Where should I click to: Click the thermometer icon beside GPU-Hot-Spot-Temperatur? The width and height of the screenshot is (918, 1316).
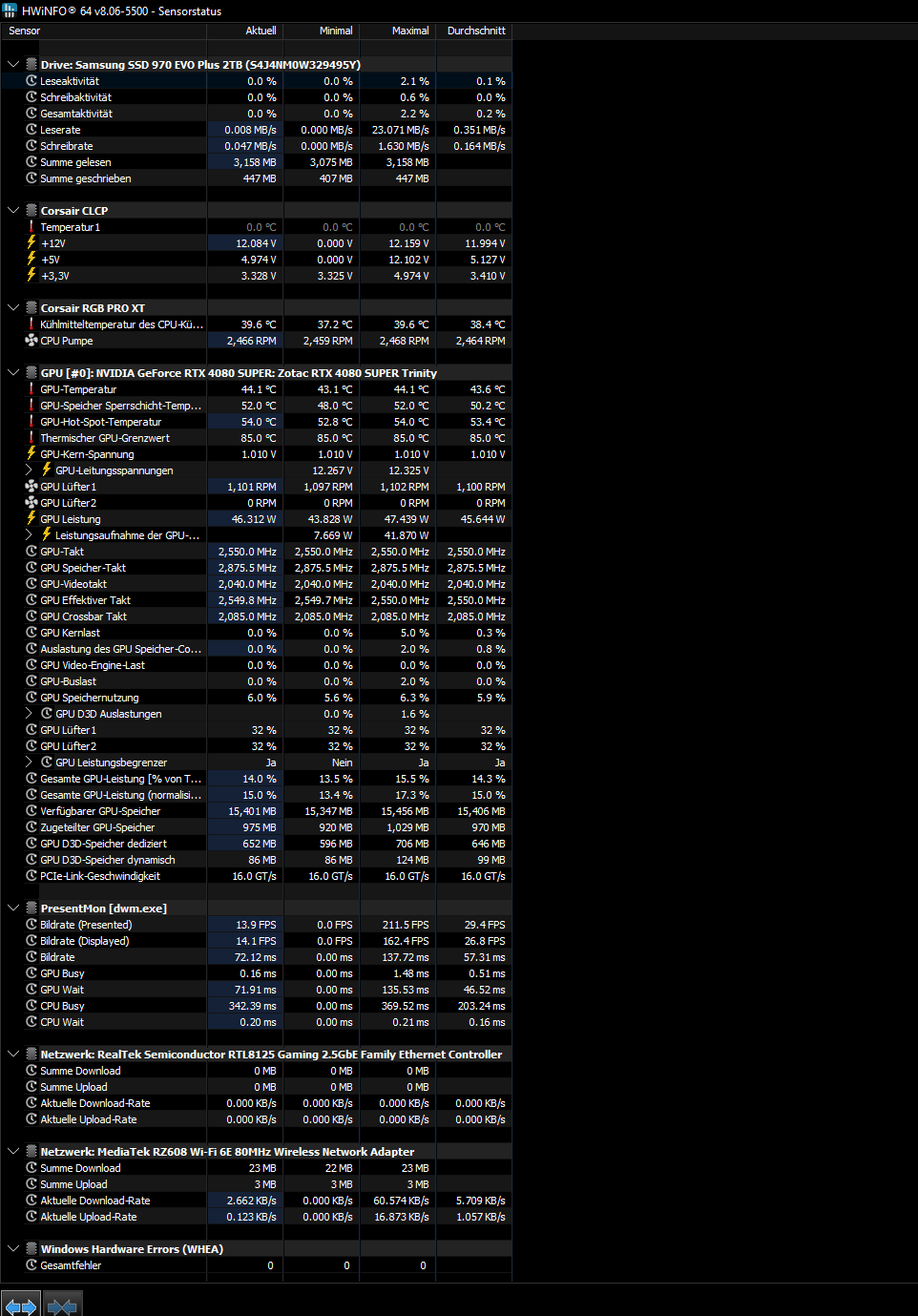(31, 422)
